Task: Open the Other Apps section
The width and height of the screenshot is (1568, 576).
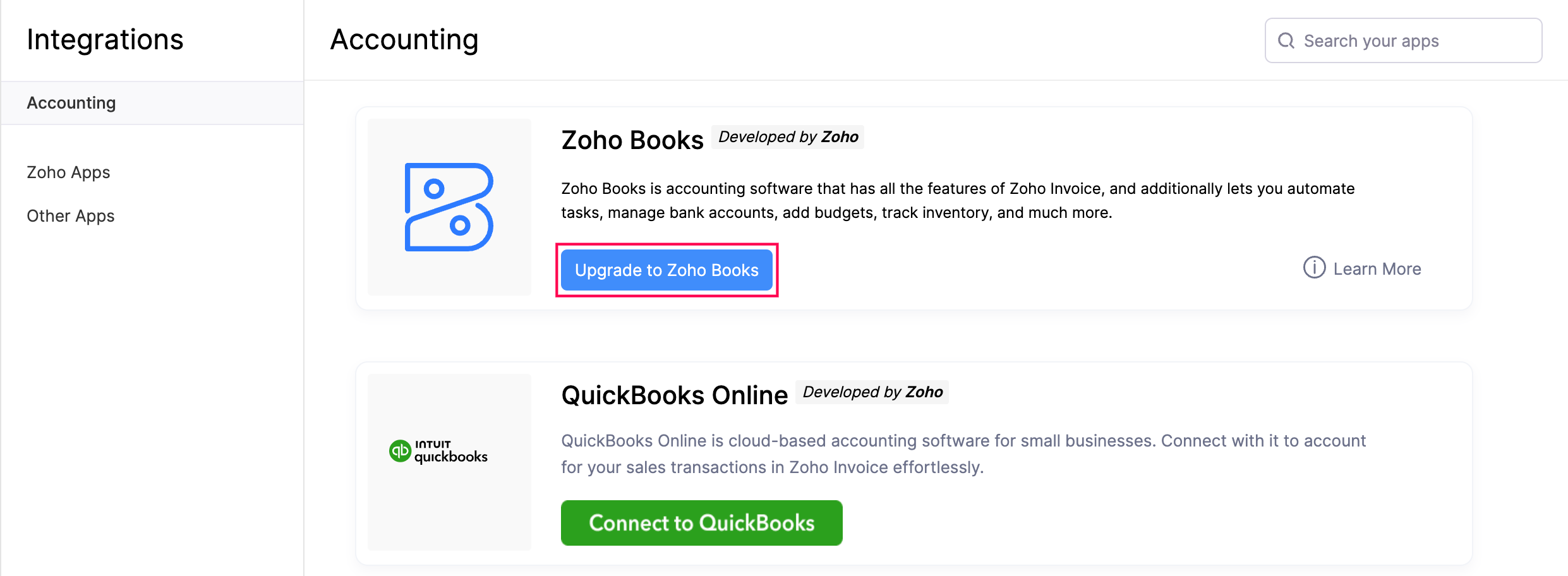Action: 70,215
